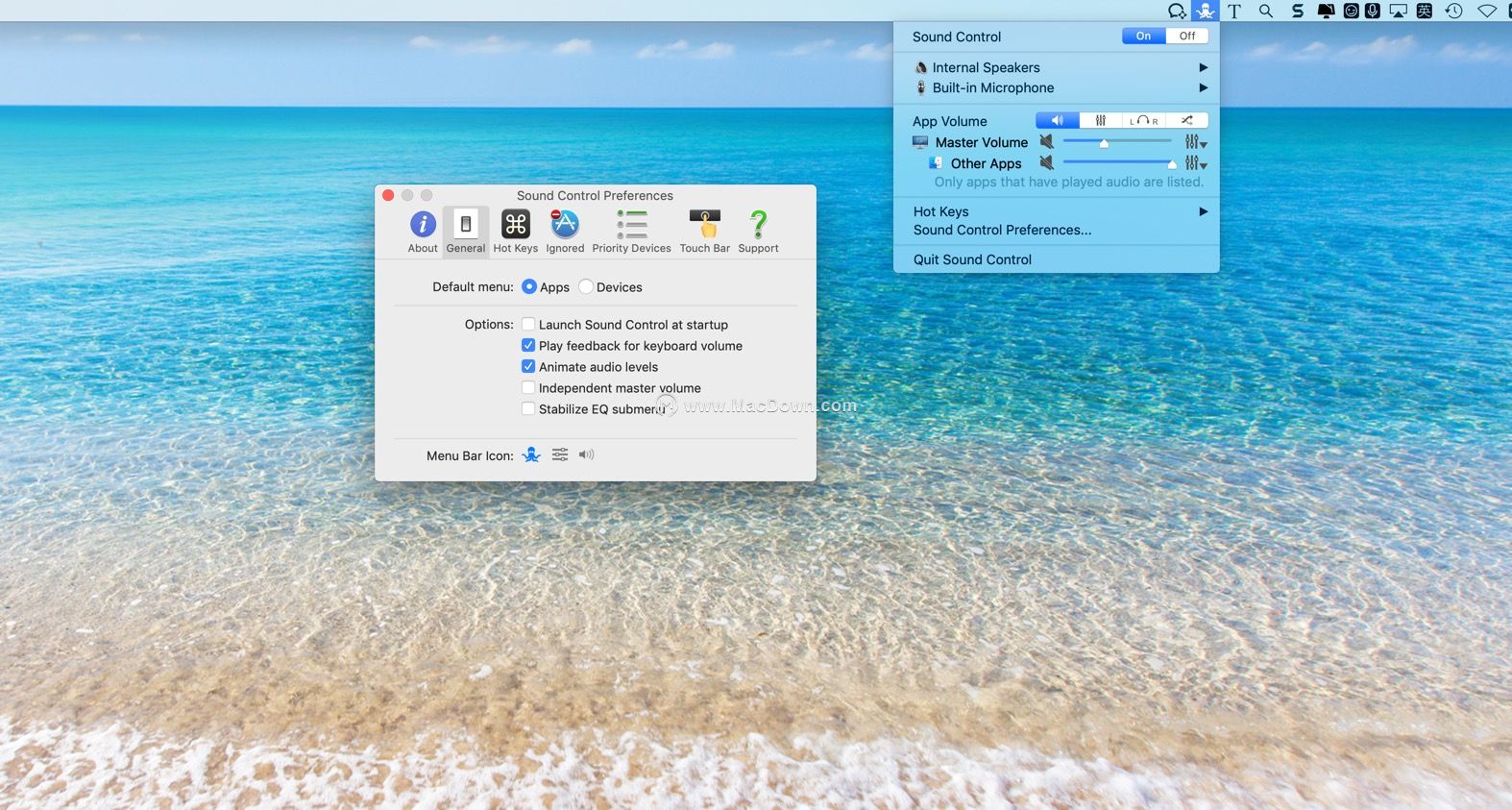Click the Master Volume display icon
1512x810 pixels.
(920, 142)
